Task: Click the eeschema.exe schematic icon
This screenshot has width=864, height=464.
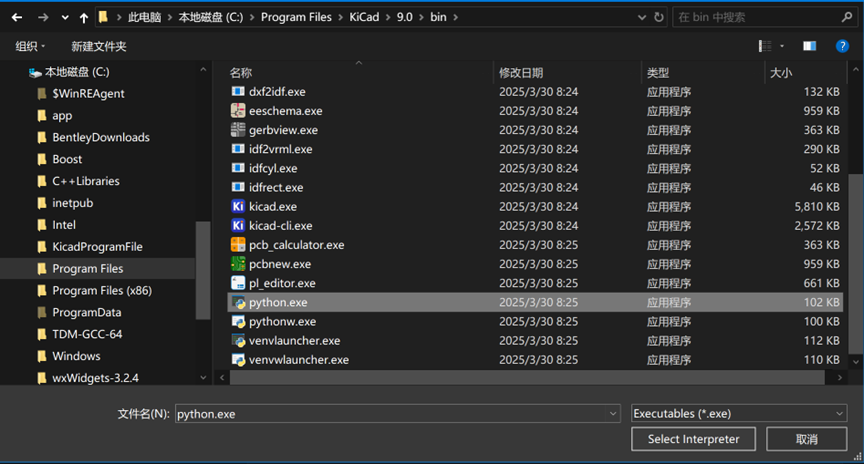Action: tap(238, 111)
